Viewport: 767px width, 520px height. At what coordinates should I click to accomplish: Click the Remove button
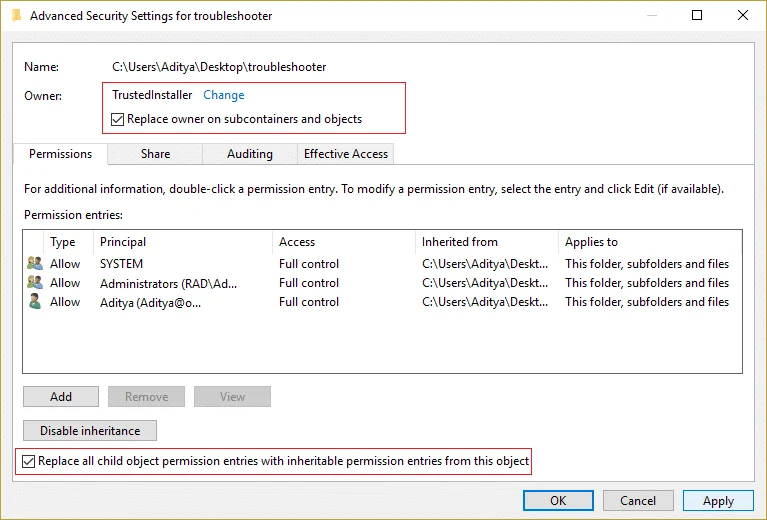click(x=146, y=396)
